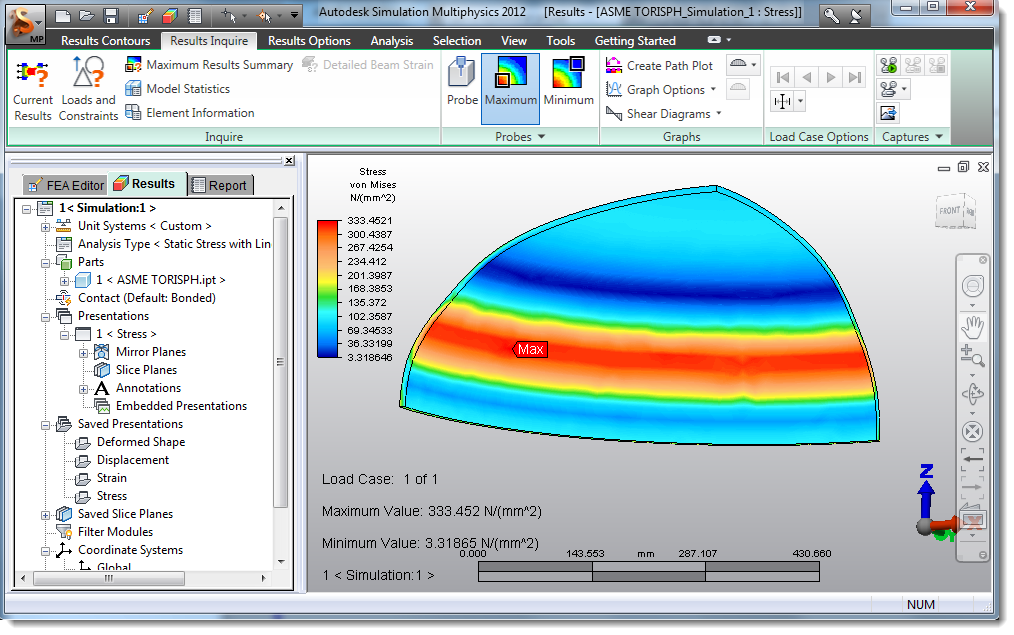Screen dimensions: 1014x635
Task: Click the Orbit tool in navigation bar
Action: coord(972,394)
